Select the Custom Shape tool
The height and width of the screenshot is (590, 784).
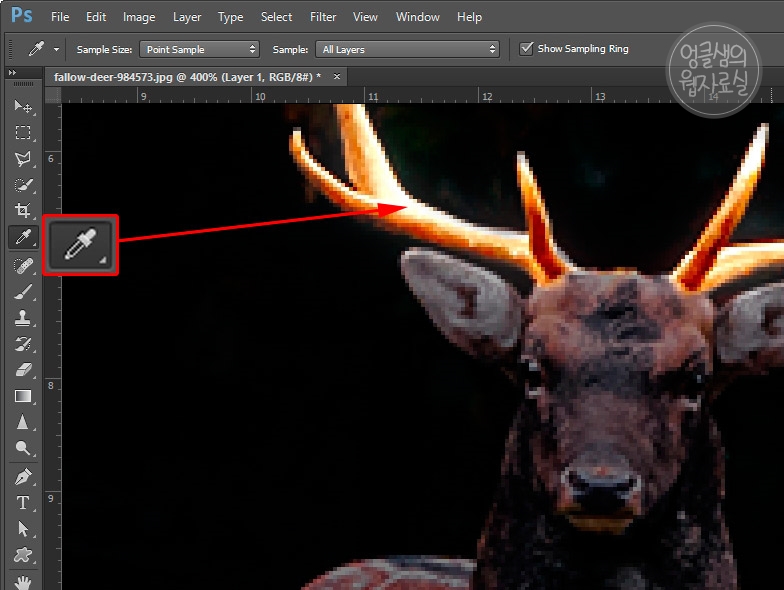[x=22, y=554]
